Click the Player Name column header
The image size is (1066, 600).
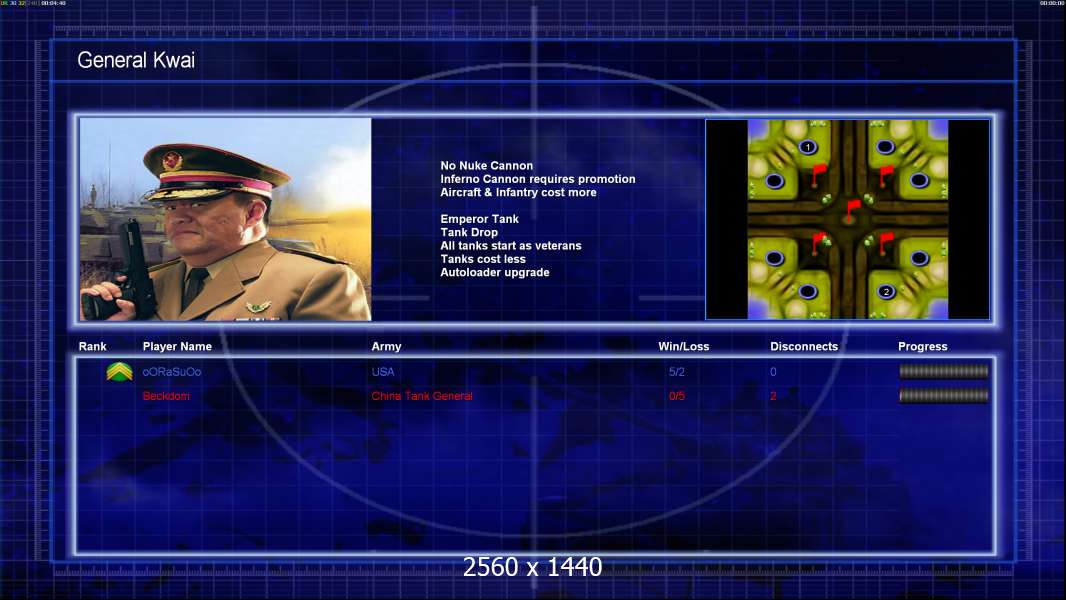tap(177, 347)
